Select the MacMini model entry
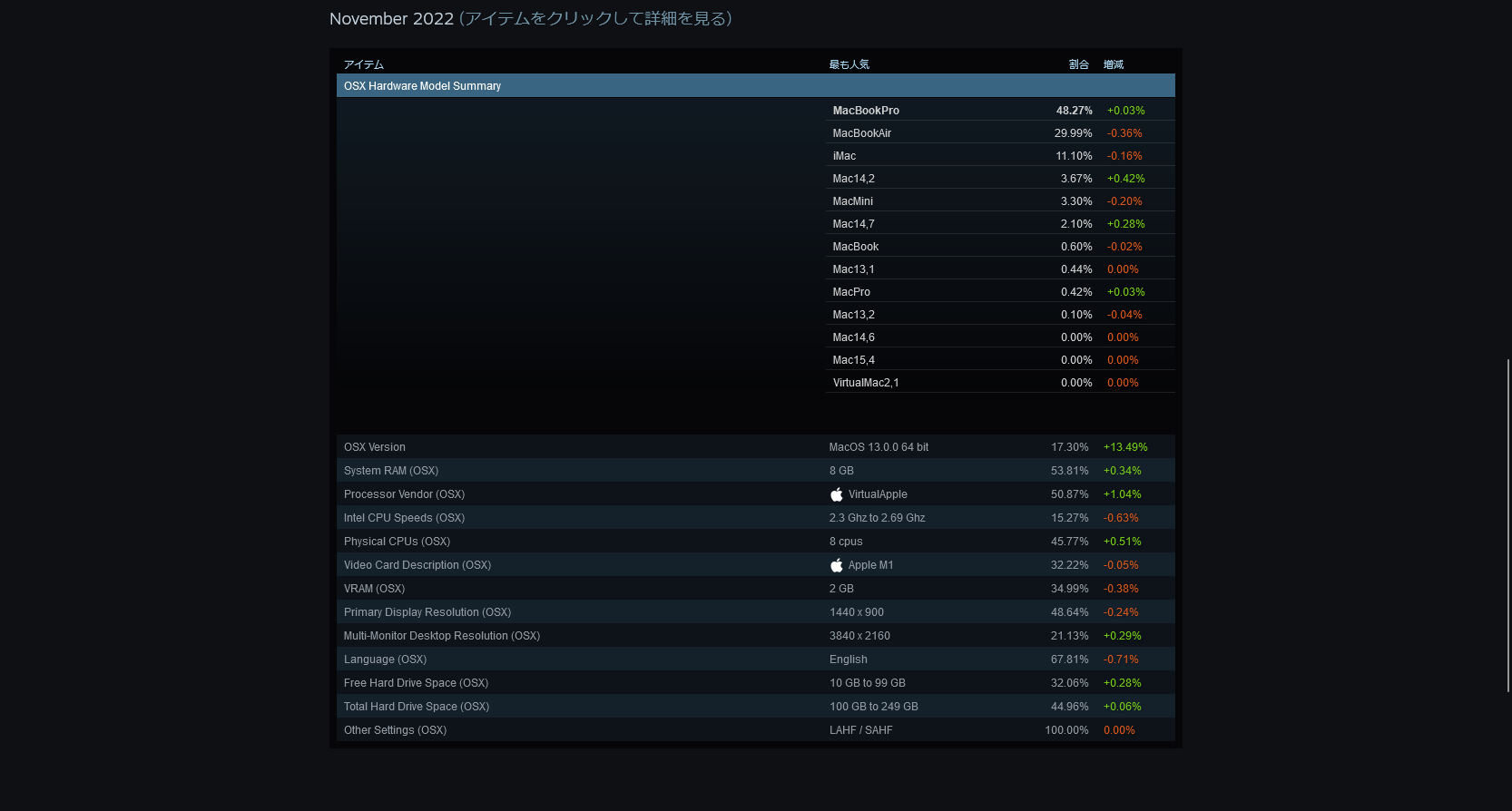1512x811 pixels. point(1000,201)
